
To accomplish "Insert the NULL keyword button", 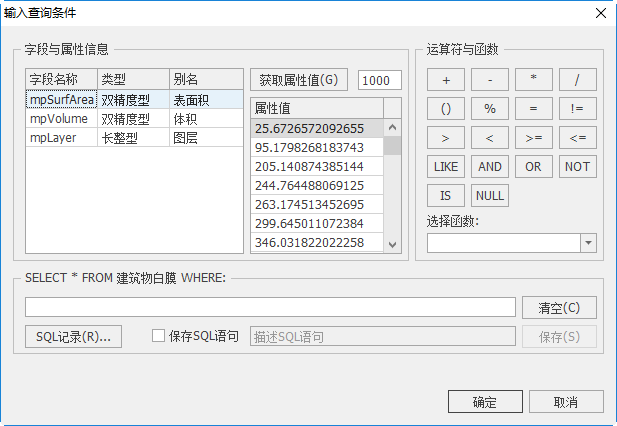I will pyautogui.click(x=489, y=196).
